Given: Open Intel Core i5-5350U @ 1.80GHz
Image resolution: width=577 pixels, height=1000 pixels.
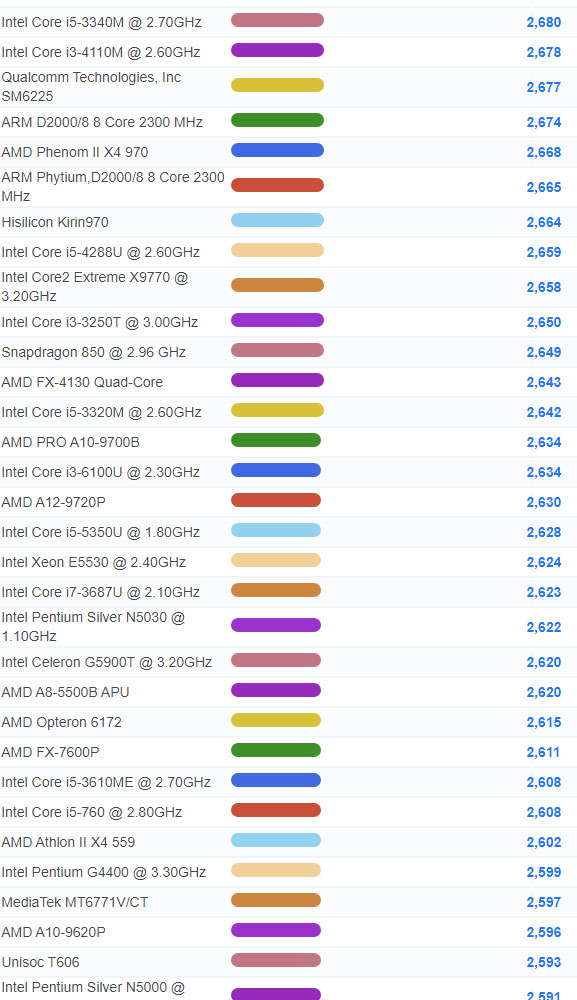Looking at the screenshot, I should [101, 533].
